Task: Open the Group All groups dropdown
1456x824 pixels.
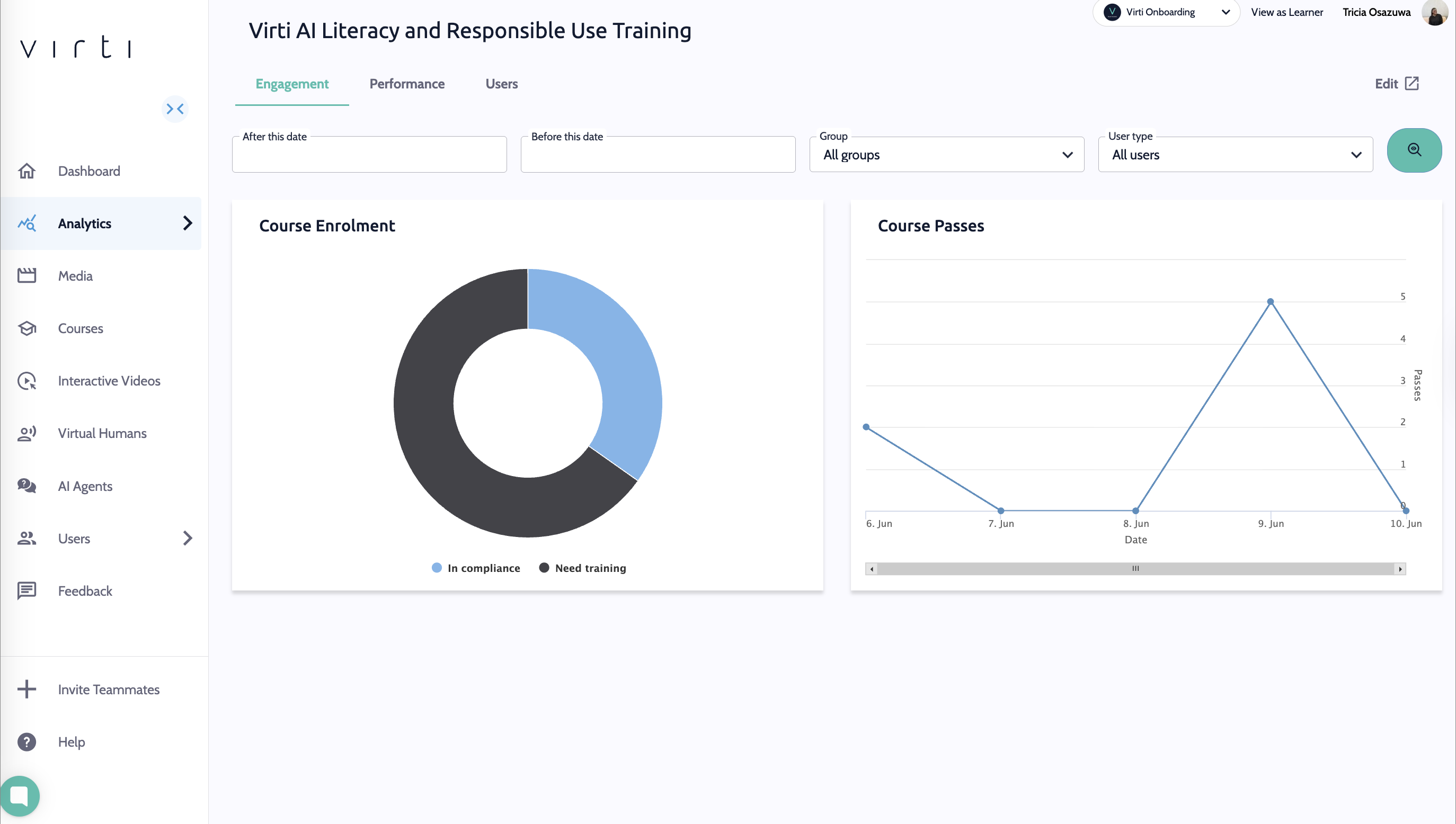Action: (946, 155)
